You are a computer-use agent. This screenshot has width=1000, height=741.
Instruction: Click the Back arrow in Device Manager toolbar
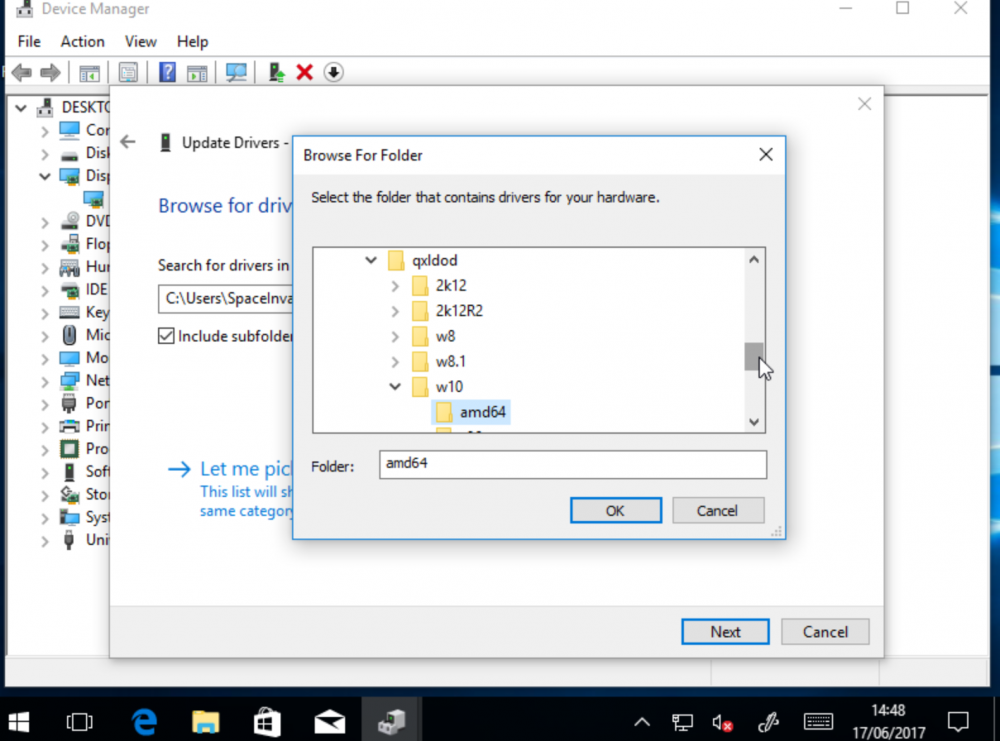tap(22, 73)
